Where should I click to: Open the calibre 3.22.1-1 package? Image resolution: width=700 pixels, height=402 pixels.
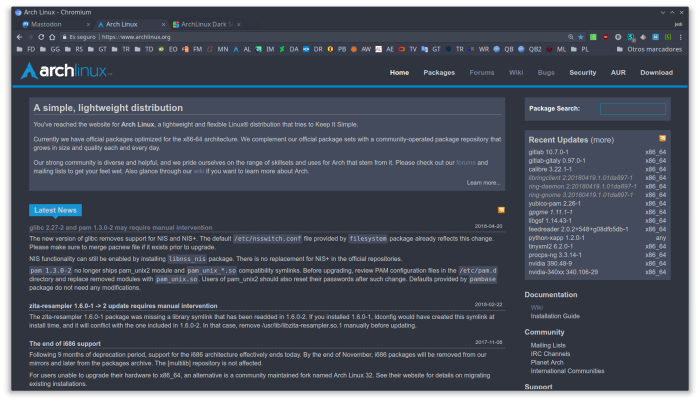[x=550, y=169]
